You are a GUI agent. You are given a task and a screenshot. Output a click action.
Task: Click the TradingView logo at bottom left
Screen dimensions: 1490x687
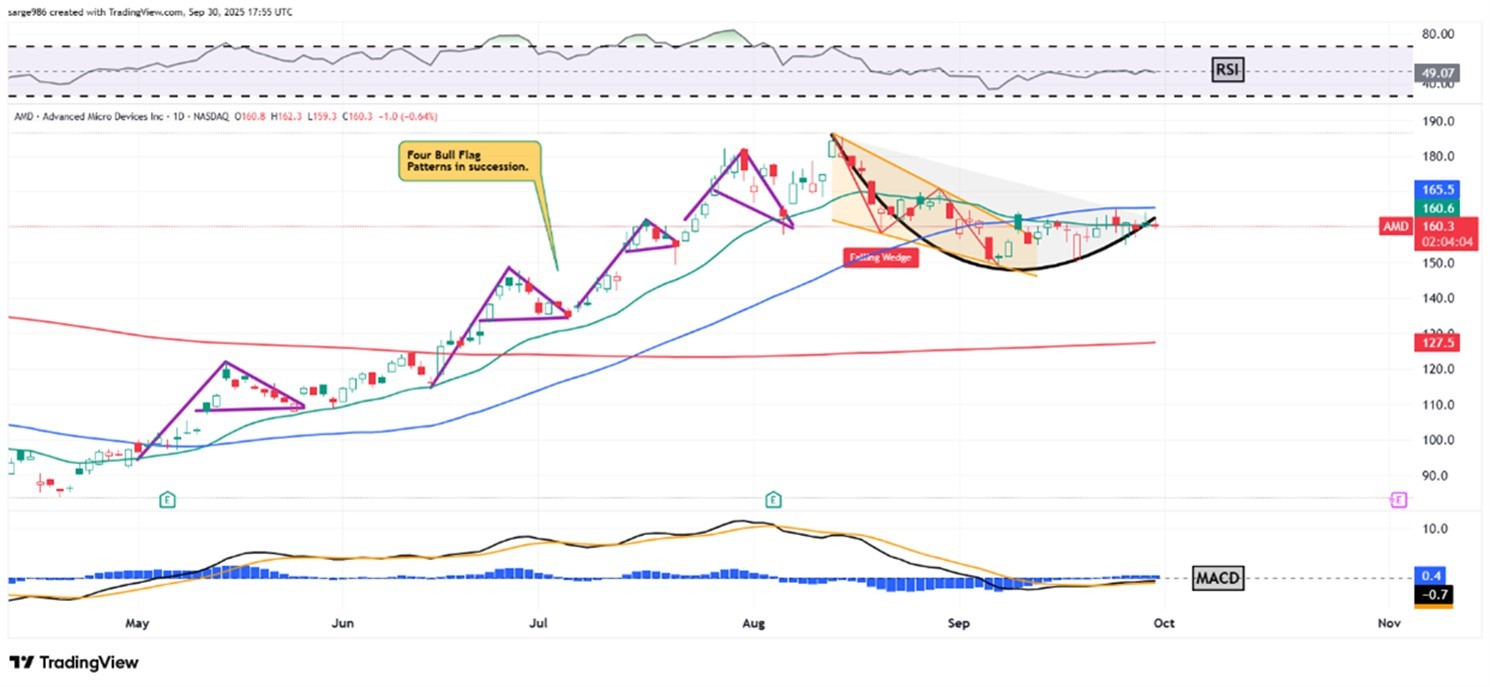(x=73, y=662)
